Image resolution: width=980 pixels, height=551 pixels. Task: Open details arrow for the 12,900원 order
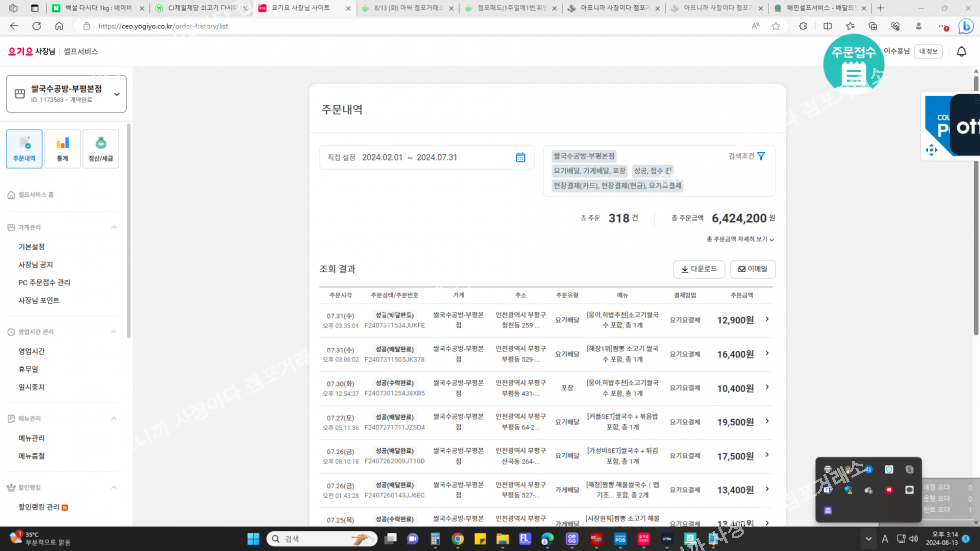tap(767, 320)
